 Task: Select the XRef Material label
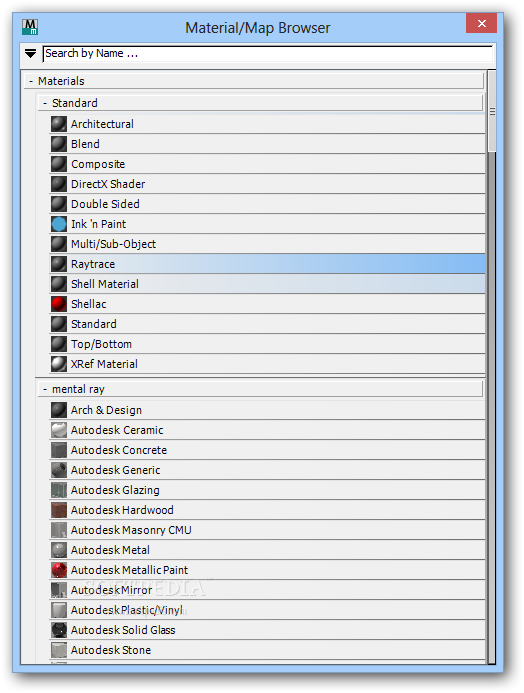(104, 364)
